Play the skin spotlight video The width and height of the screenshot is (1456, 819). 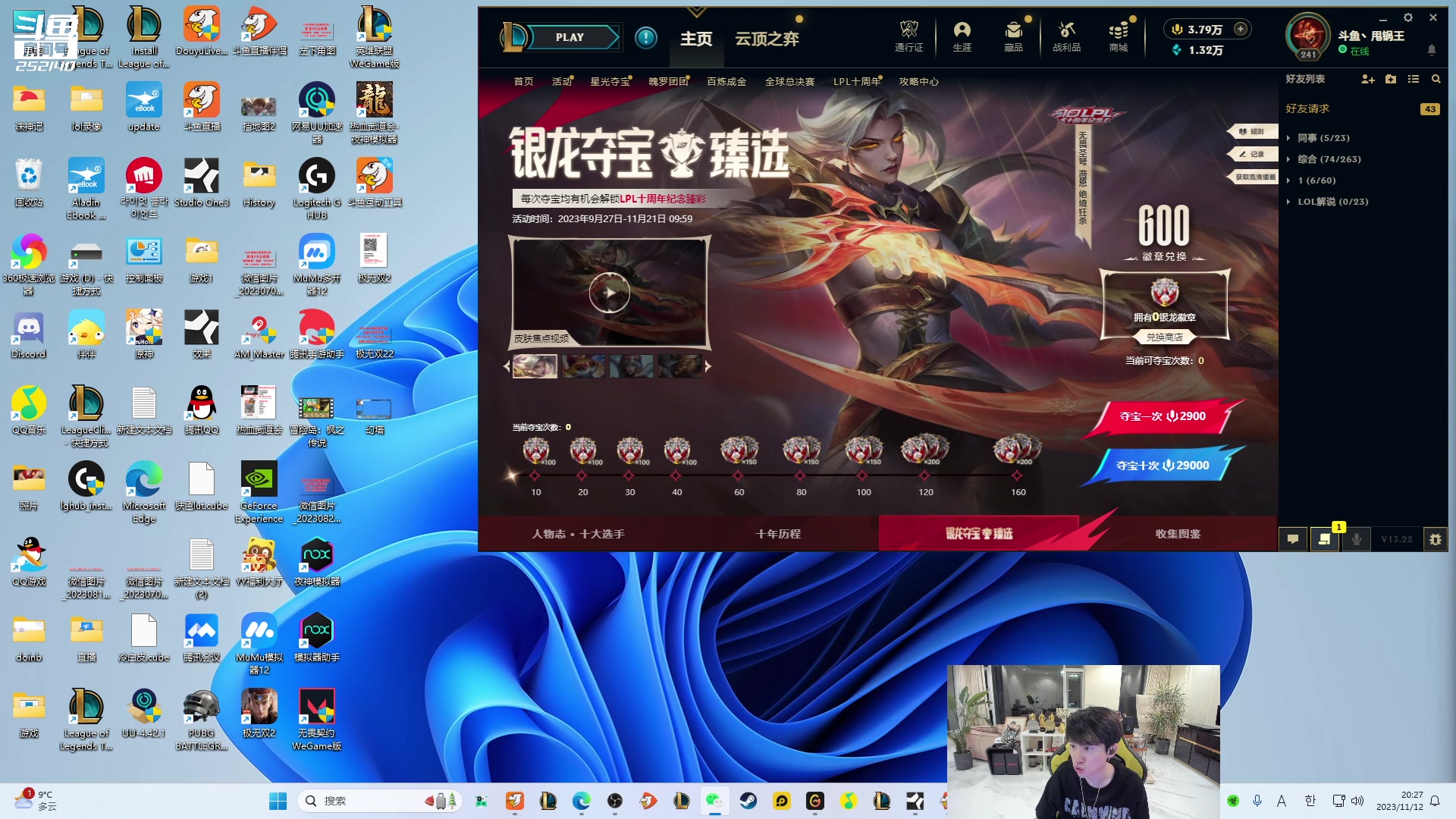tap(609, 292)
